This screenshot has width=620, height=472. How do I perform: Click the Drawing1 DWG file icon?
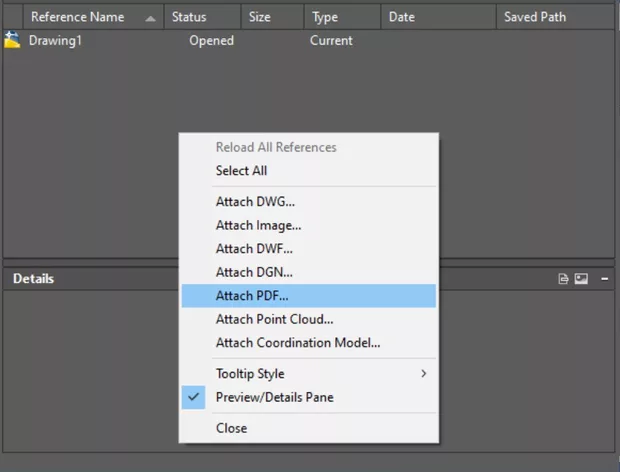tap(13, 41)
